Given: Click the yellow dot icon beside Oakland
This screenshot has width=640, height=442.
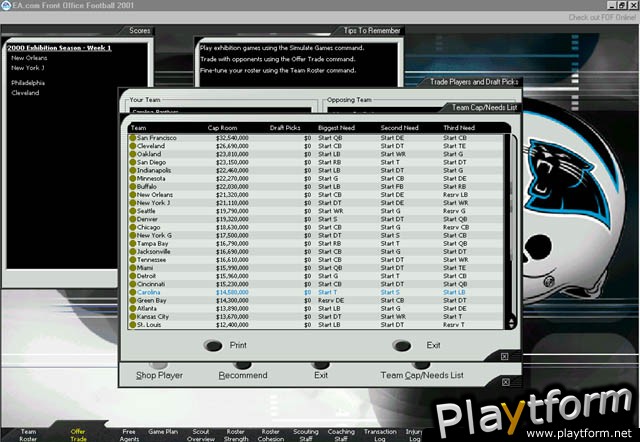Looking at the screenshot, I should click(132, 154).
